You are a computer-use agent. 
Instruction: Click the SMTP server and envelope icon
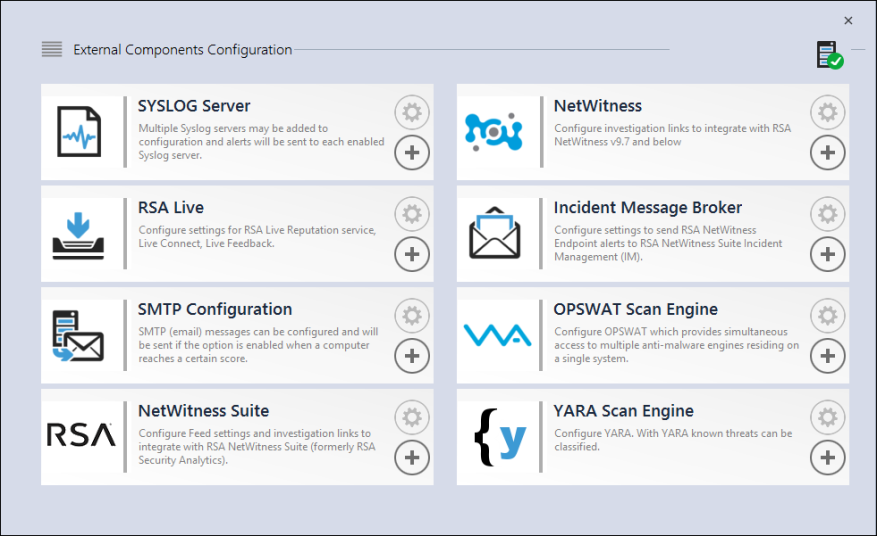(78, 336)
